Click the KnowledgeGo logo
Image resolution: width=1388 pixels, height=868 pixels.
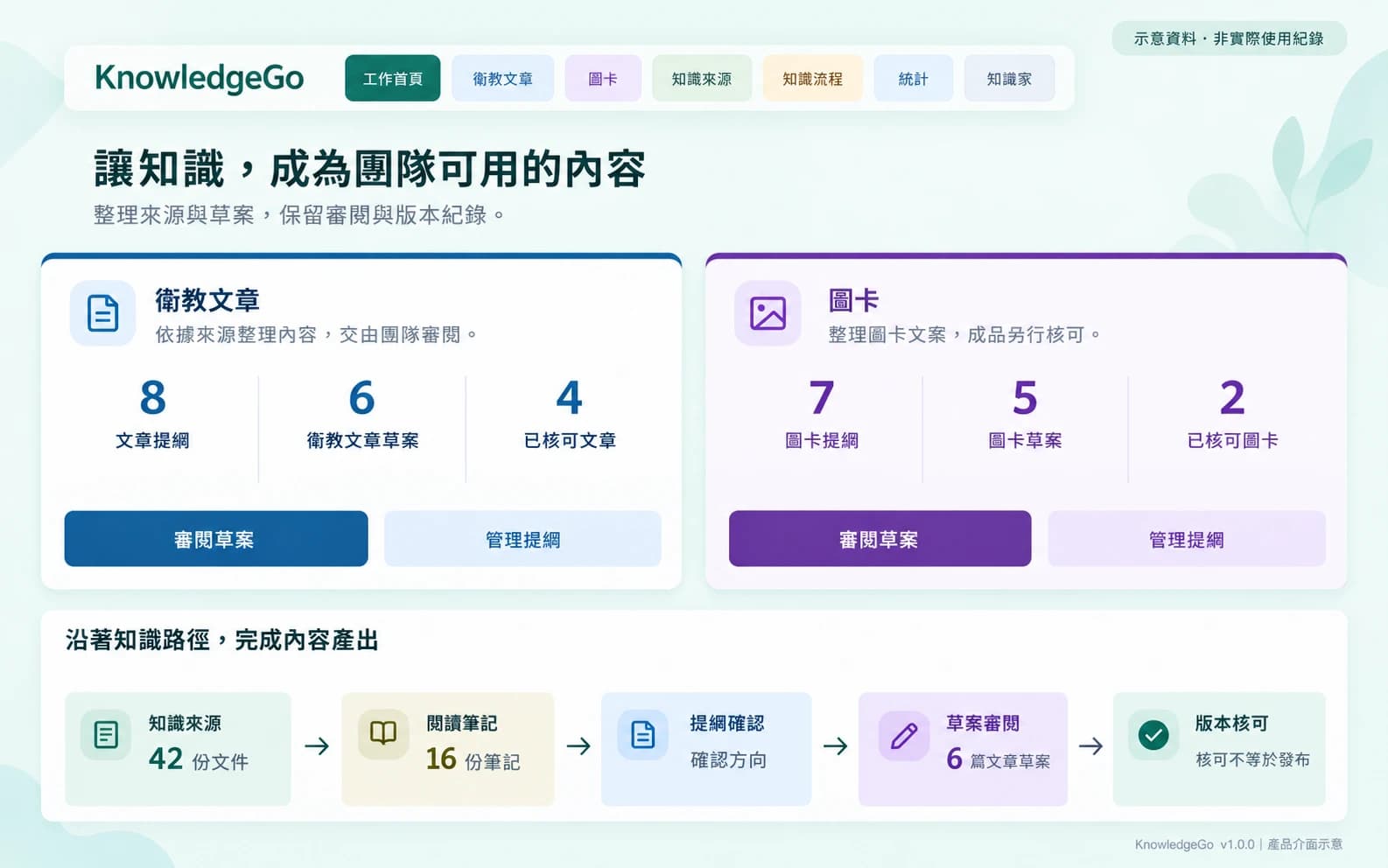coord(200,79)
